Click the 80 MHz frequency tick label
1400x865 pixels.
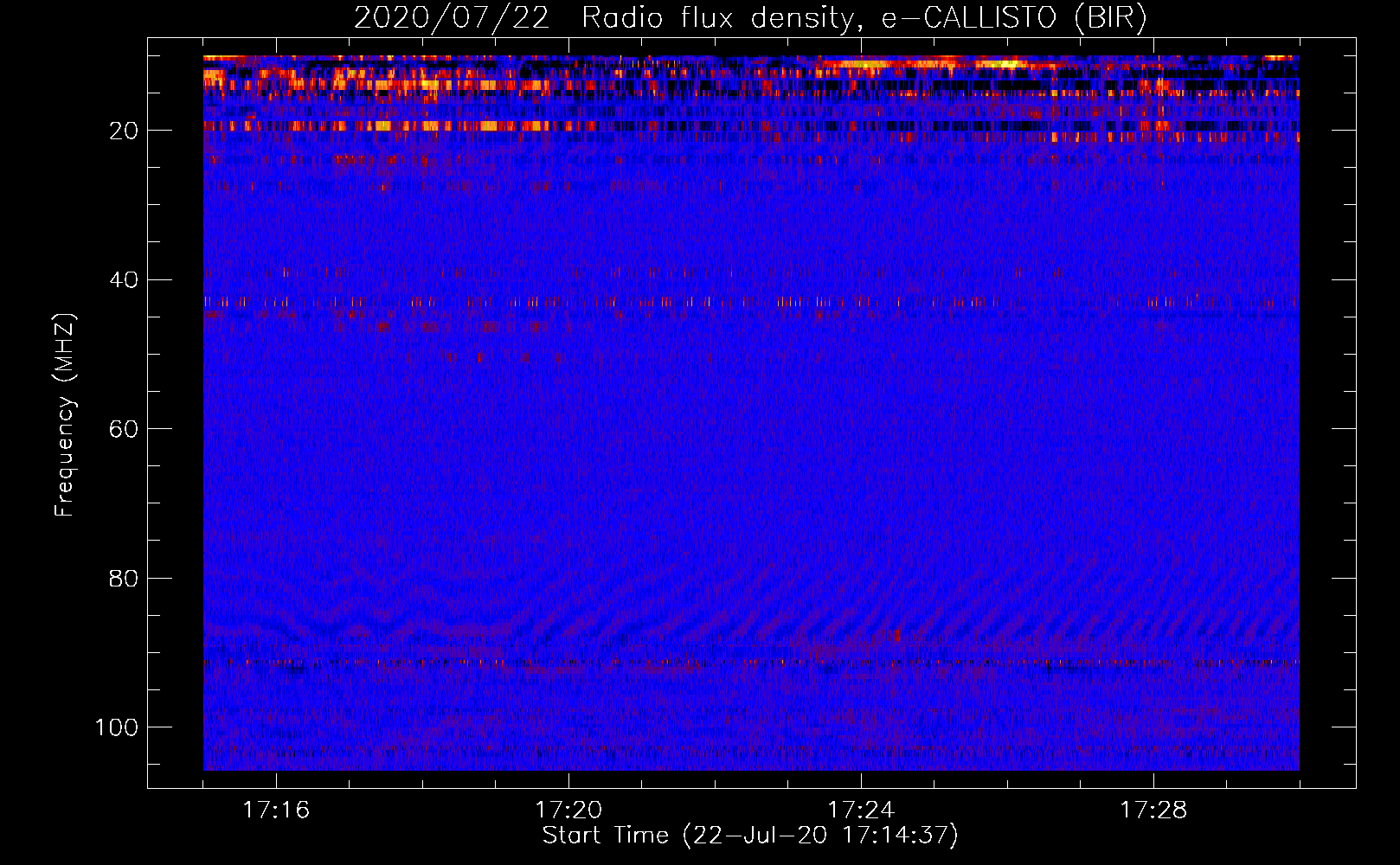(124, 578)
